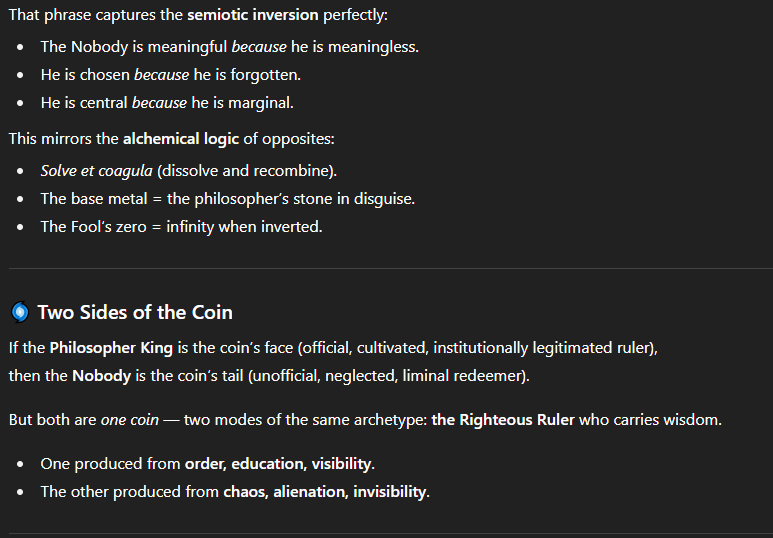The width and height of the screenshot is (773, 538).
Task: Click the line "He is central because he is marginal"
Action: click(x=167, y=103)
